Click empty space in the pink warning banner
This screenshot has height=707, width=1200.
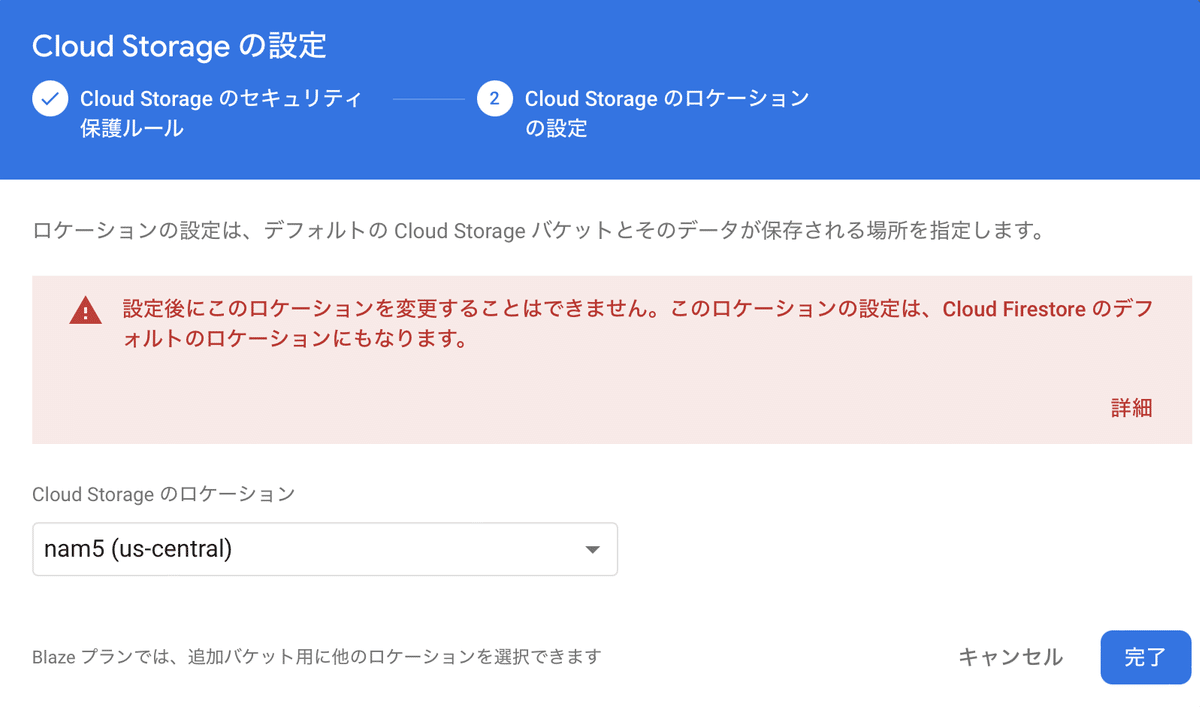pyautogui.click(x=600, y=400)
